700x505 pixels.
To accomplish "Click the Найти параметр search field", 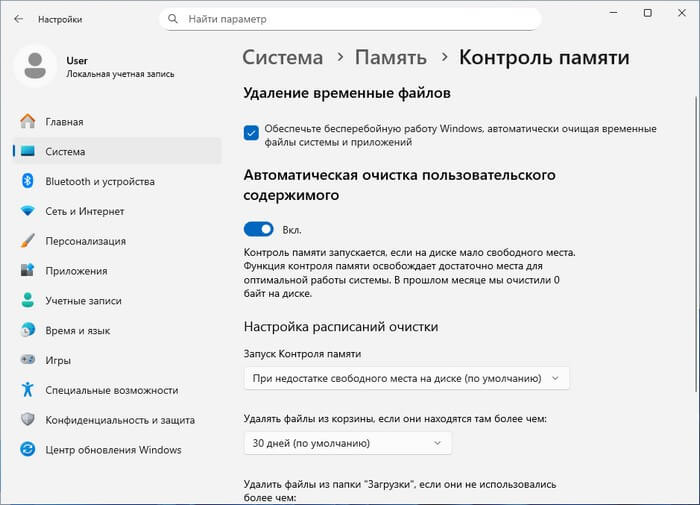I will coord(350,19).
